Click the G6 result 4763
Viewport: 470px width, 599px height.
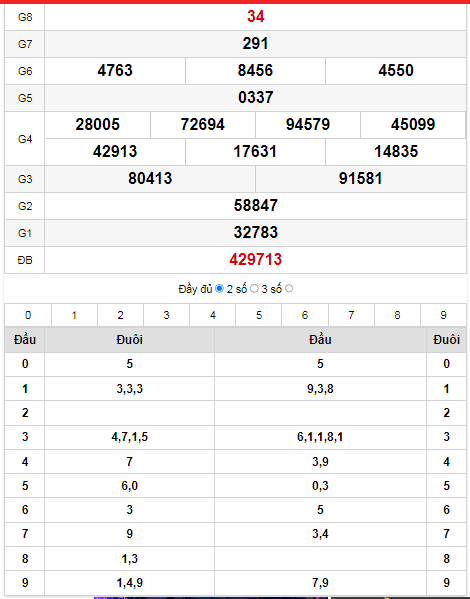click(x=115, y=71)
